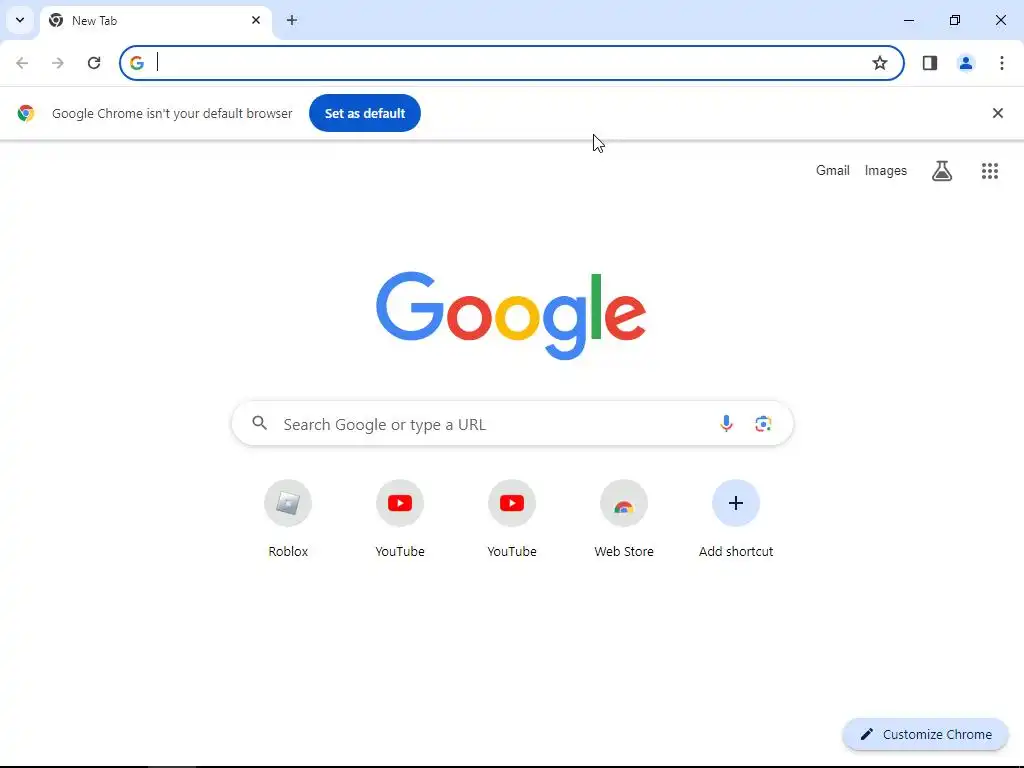
Task: Open the Web Store shortcut
Action: pos(624,519)
